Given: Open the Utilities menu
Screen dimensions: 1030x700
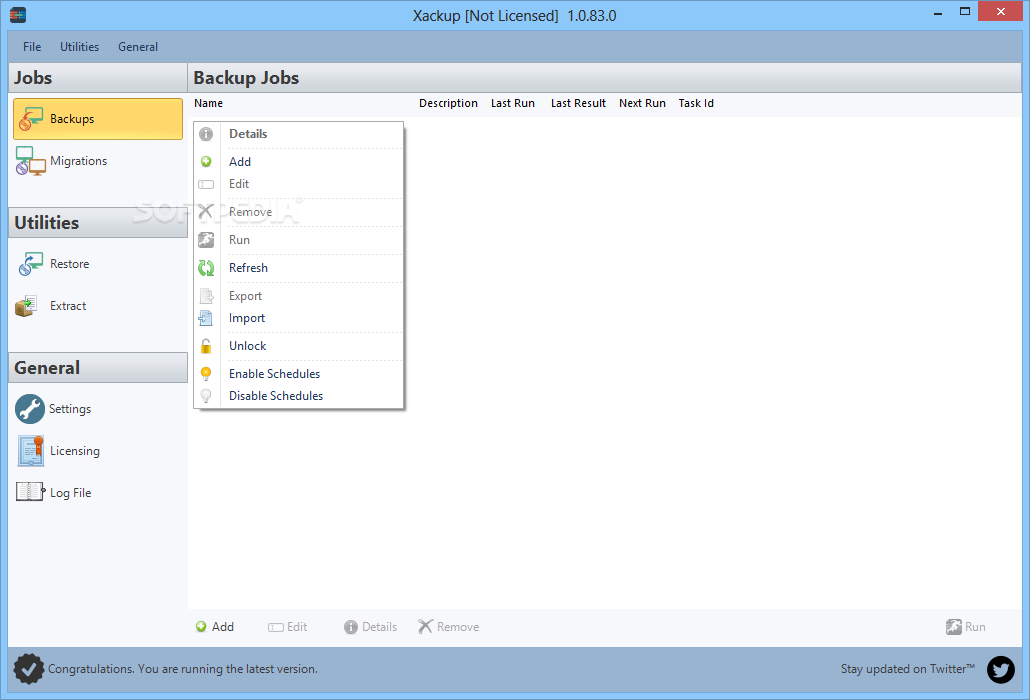Looking at the screenshot, I should pyautogui.click(x=79, y=47).
